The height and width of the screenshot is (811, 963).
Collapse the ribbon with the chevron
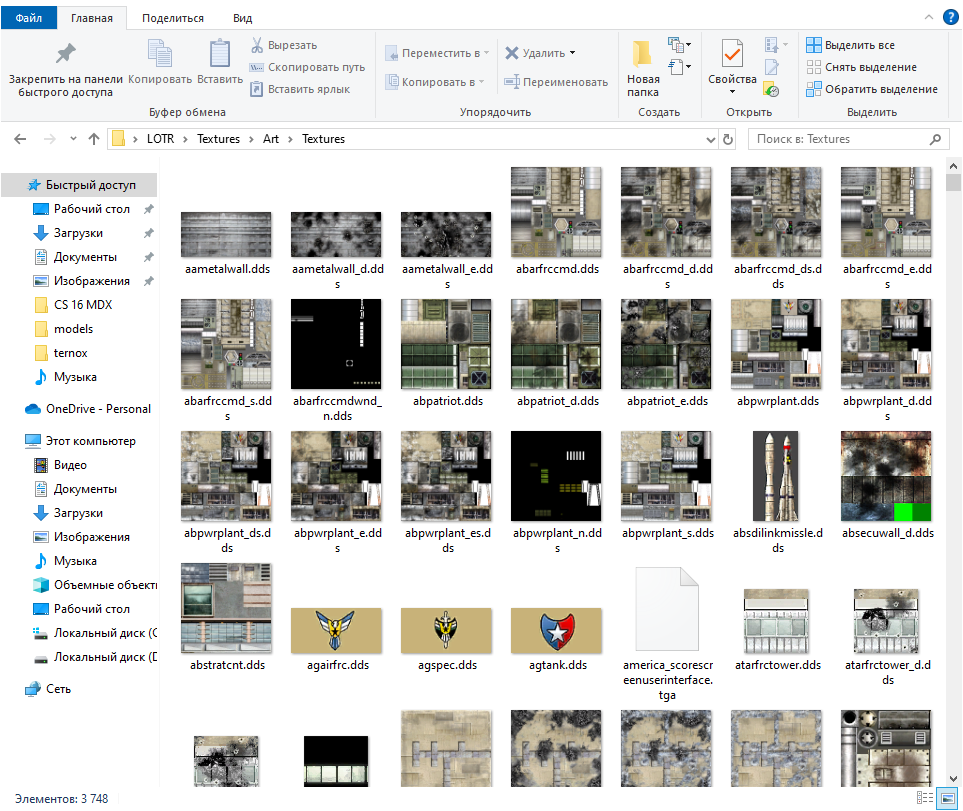pos(927,18)
